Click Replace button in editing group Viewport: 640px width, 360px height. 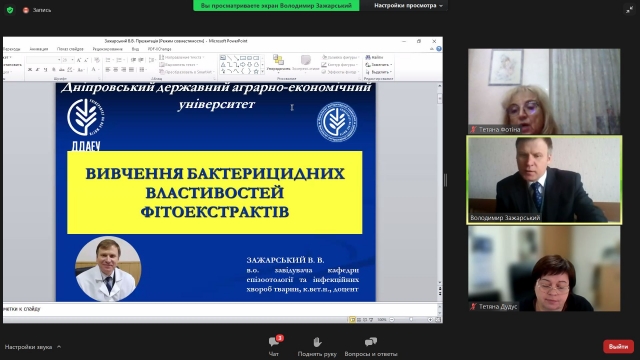tap(378, 64)
